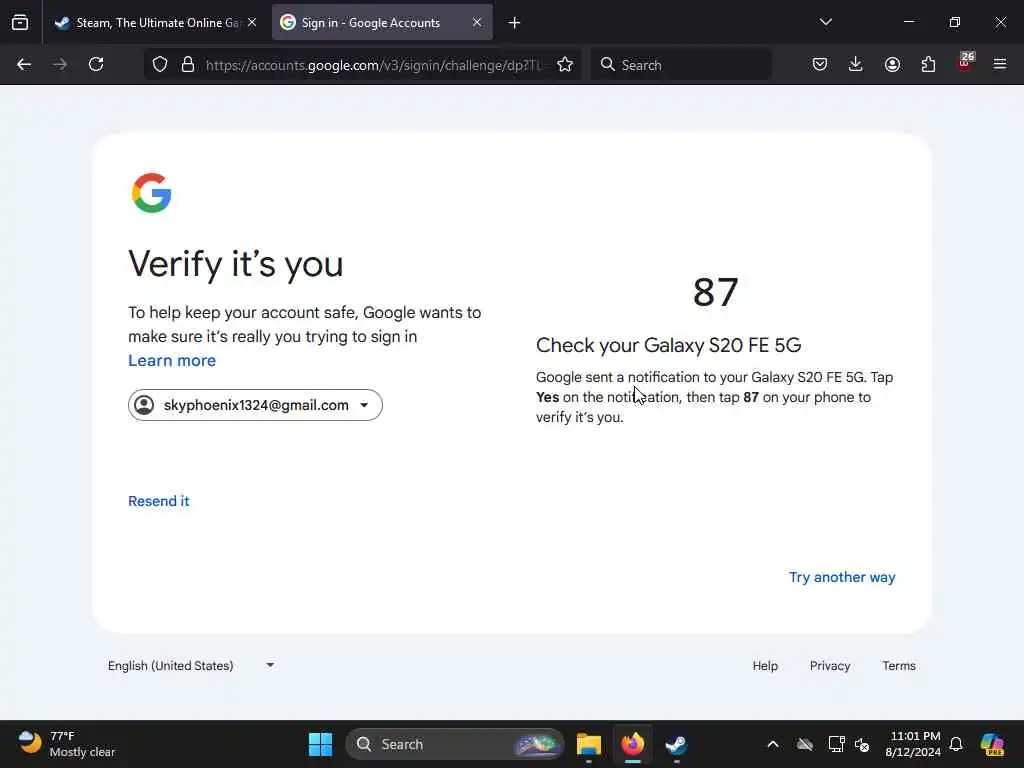Open weather widget showing 77°F
Viewport: 1024px width, 768px height.
[66, 744]
